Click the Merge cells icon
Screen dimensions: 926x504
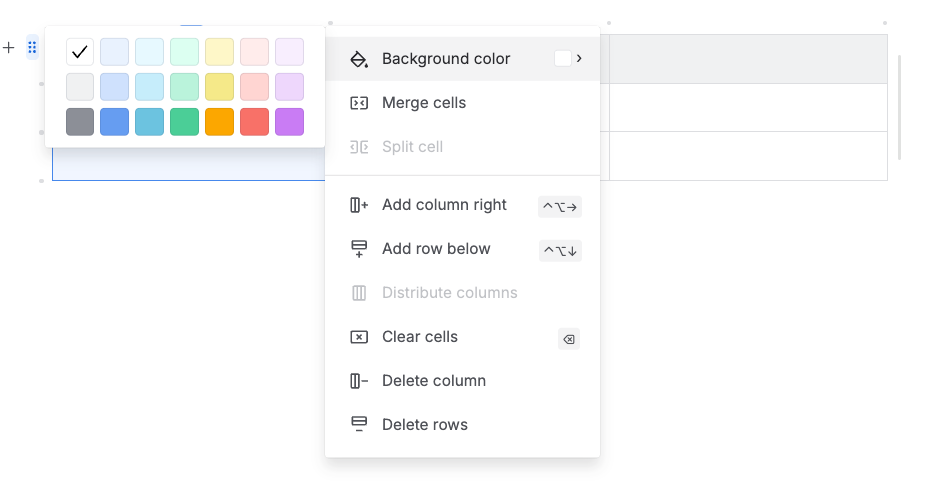click(359, 103)
